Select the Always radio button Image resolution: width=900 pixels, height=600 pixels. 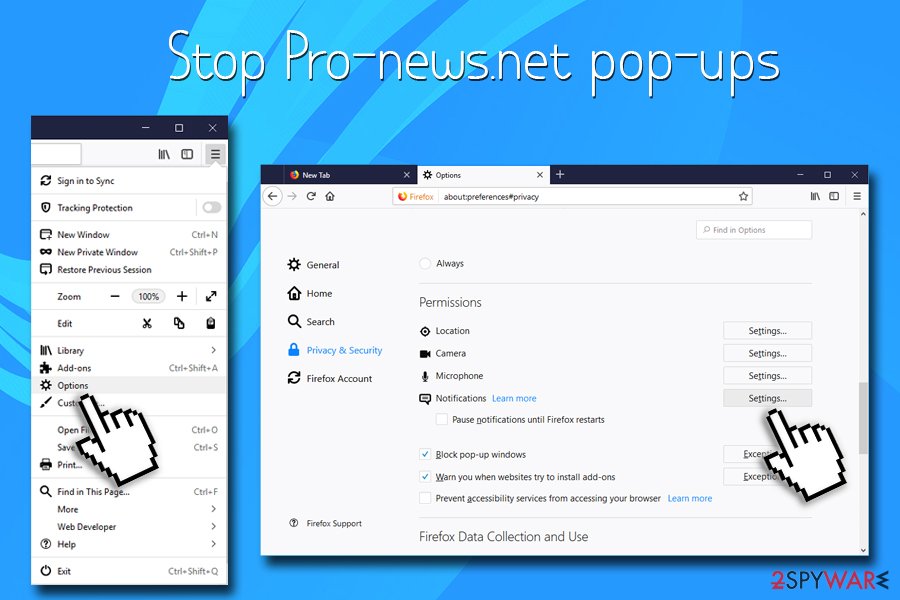click(425, 264)
